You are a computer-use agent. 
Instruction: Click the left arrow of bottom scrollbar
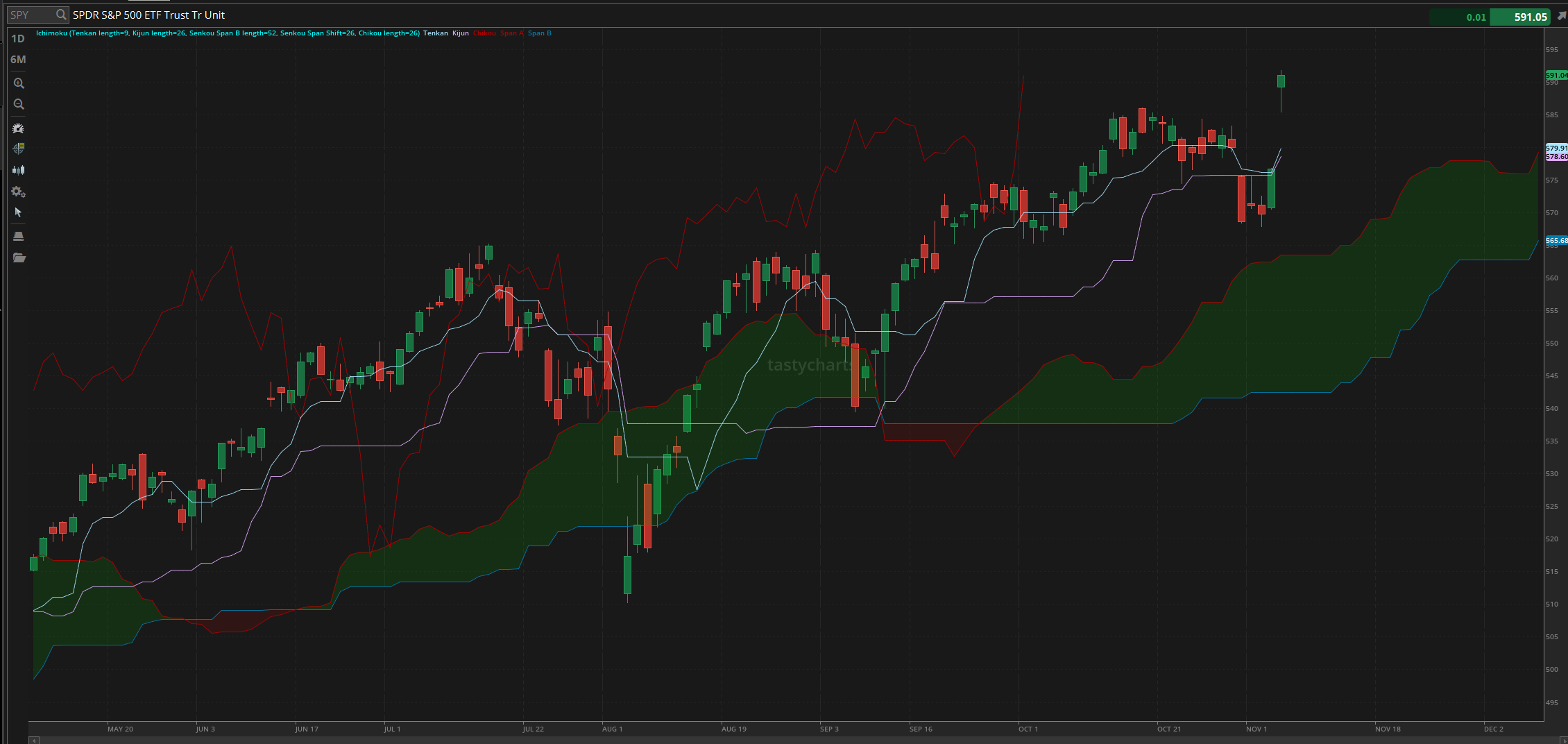click(33, 741)
